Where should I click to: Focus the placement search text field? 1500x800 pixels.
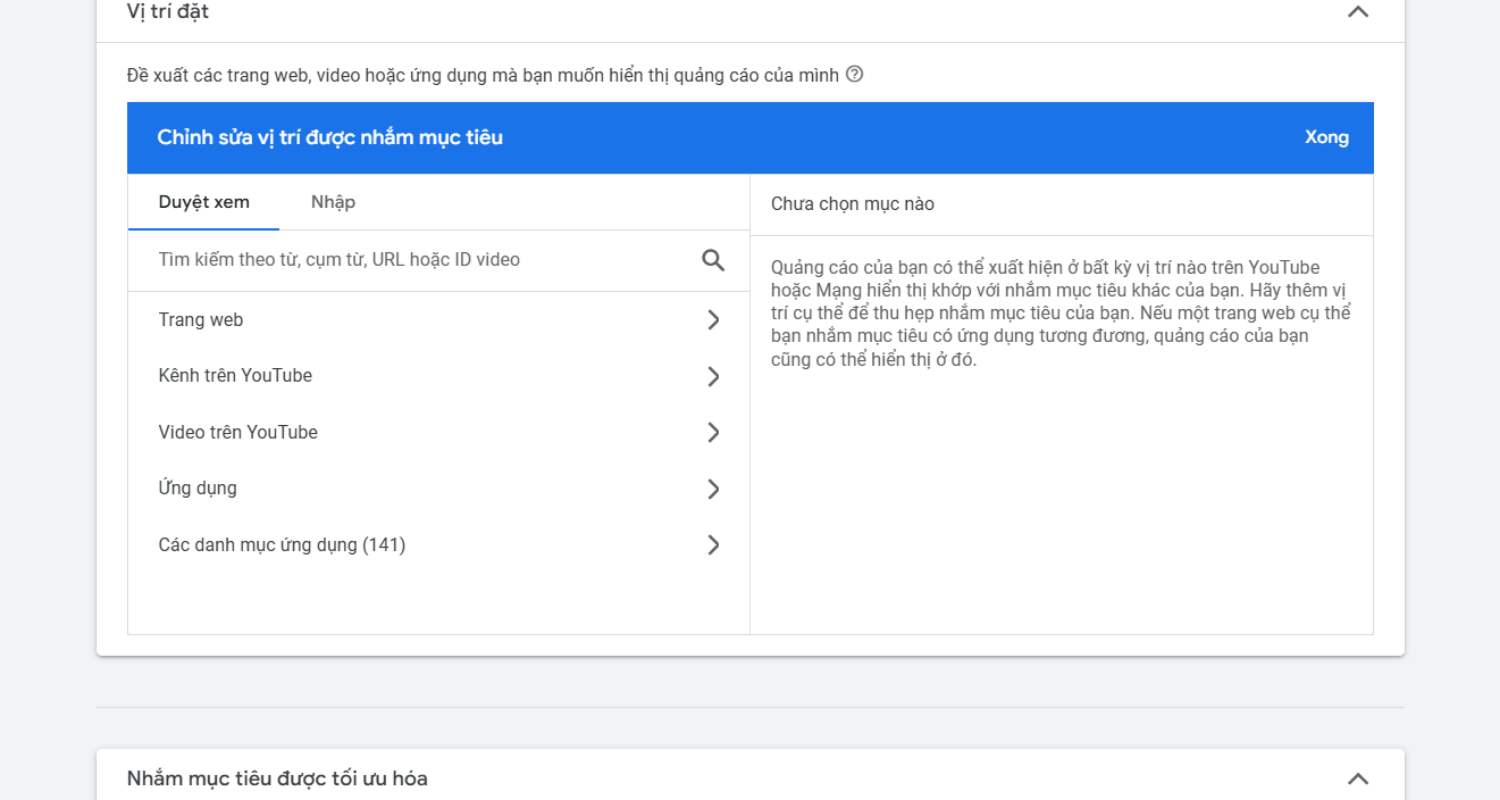coord(420,260)
